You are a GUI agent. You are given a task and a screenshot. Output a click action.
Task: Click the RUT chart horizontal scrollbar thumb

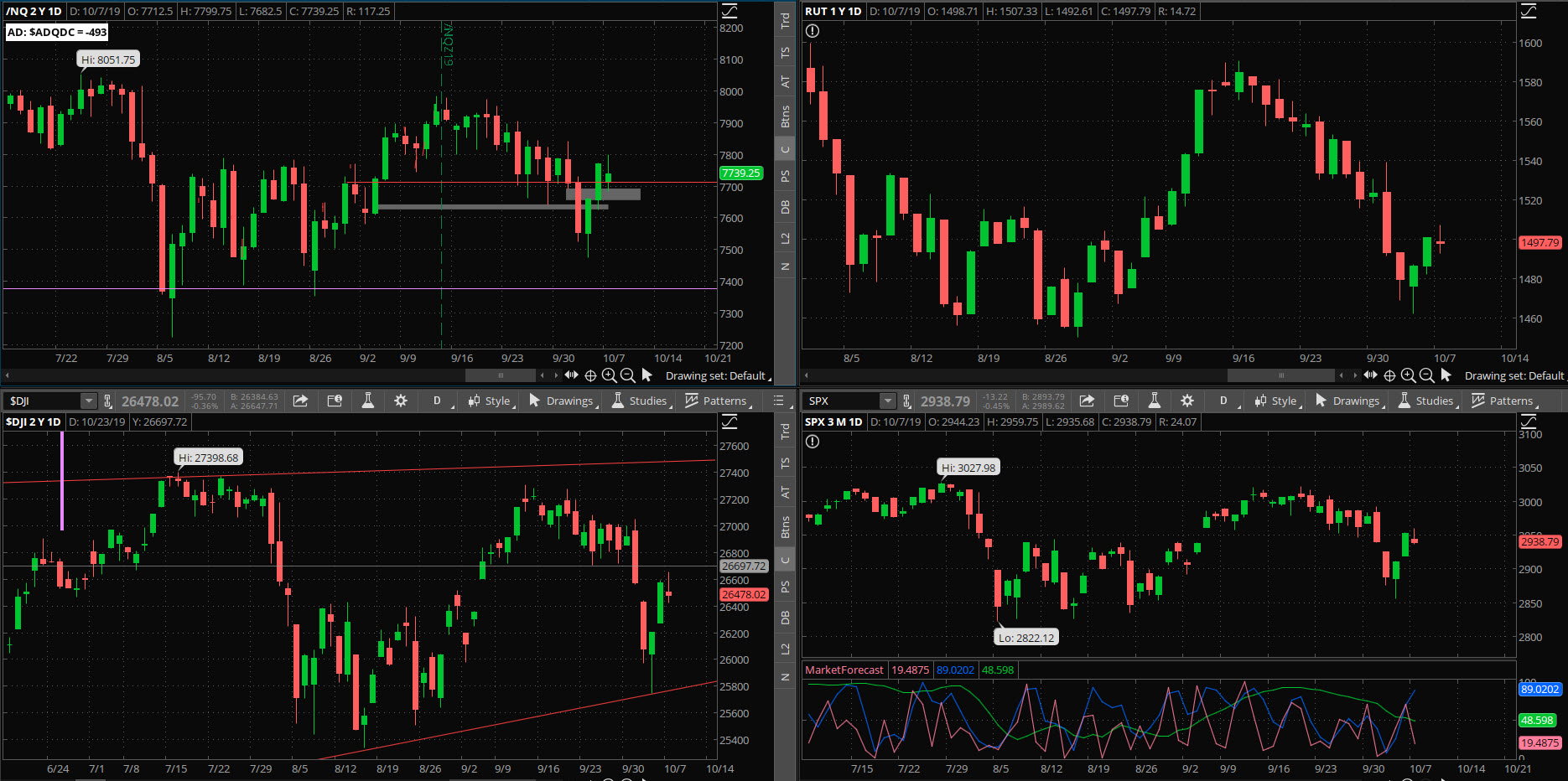click(1280, 375)
